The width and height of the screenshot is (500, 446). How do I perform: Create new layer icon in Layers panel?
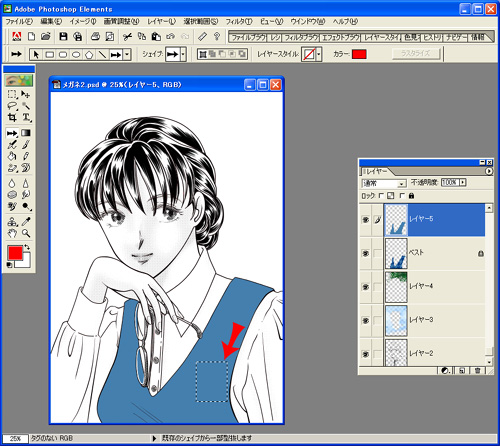pyautogui.click(x=462, y=370)
